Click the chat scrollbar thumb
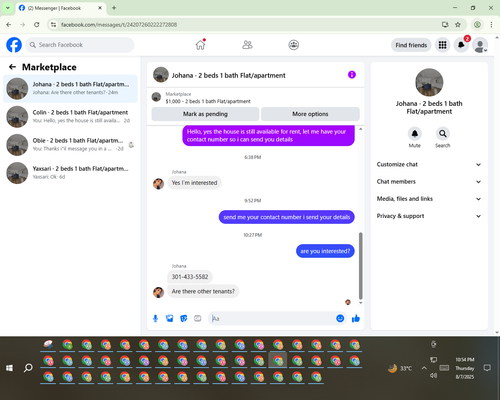The height and width of the screenshot is (400, 500). pyautogui.click(x=360, y=265)
